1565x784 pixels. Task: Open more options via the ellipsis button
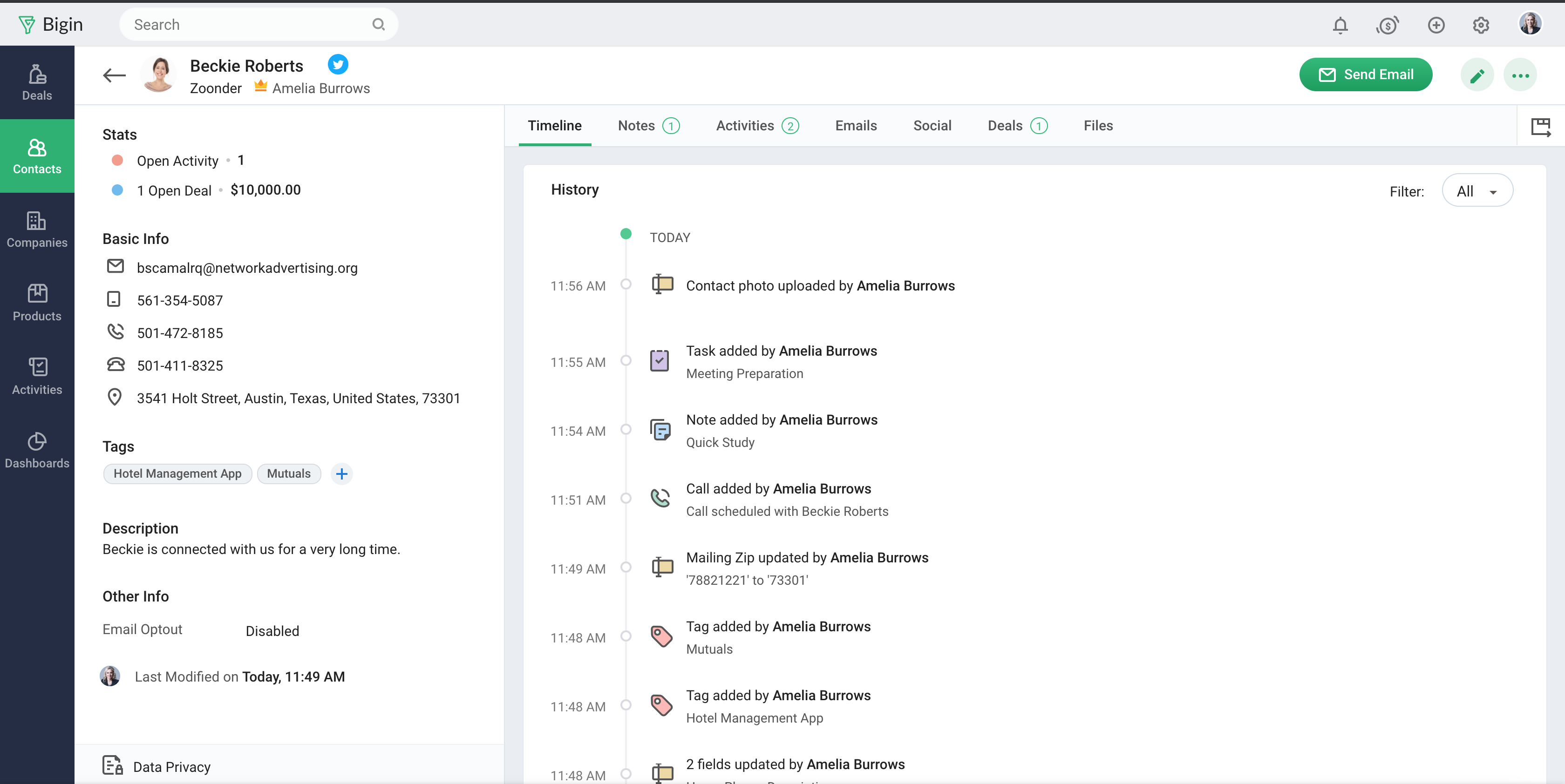tap(1521, 74)
